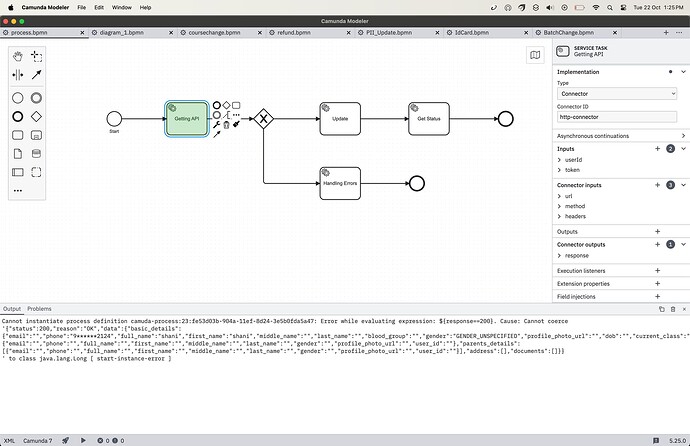
Task: Open macOS Control Center icon
Action: (x=624, y=7)
